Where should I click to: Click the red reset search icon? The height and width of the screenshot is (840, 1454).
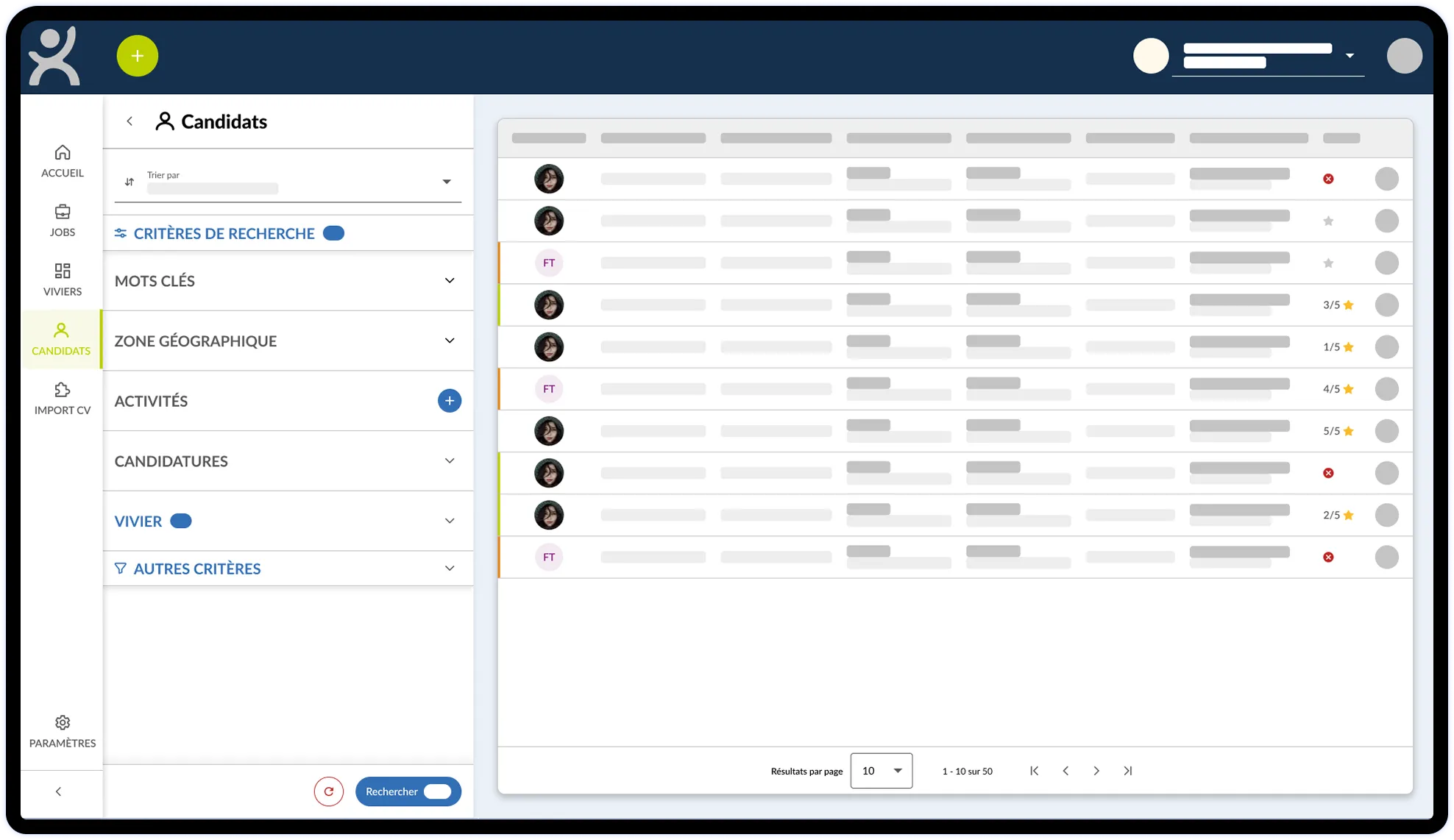click(329, 791)
